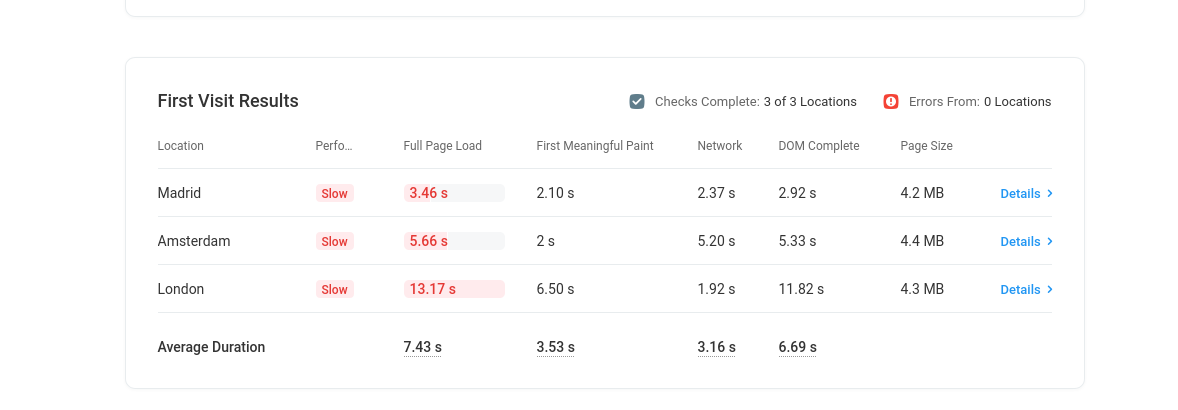Expand Madrid row chevron arrow
The image size is (1178, 410).
pos(1050,193)
